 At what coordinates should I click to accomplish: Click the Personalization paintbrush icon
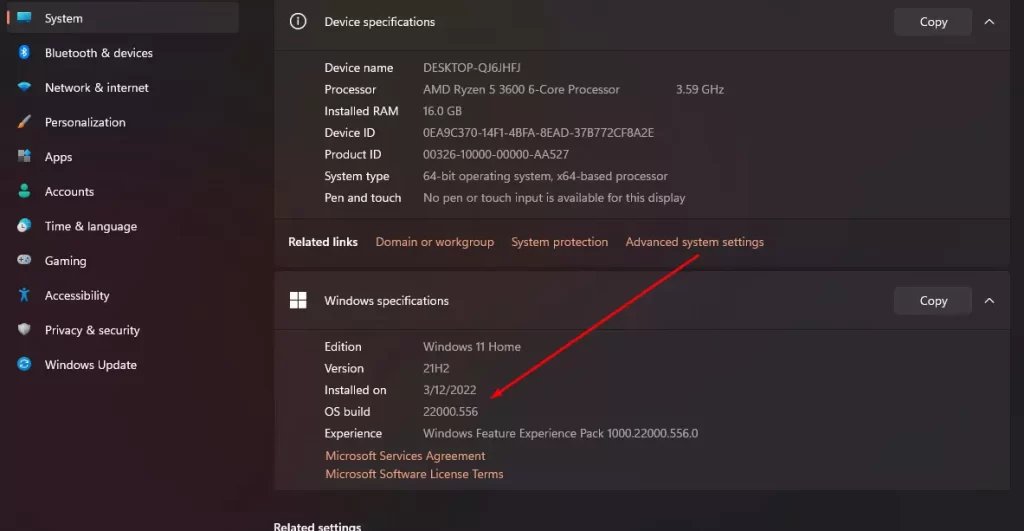tap(24, 121)
